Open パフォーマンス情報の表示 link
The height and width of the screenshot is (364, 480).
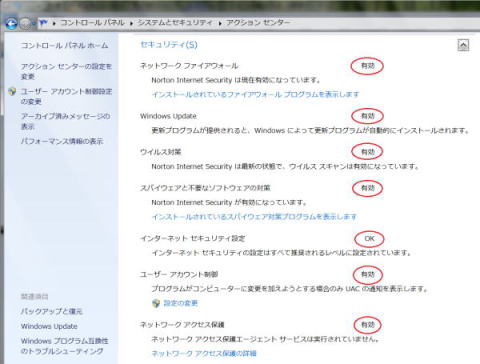tap(62, 141)
